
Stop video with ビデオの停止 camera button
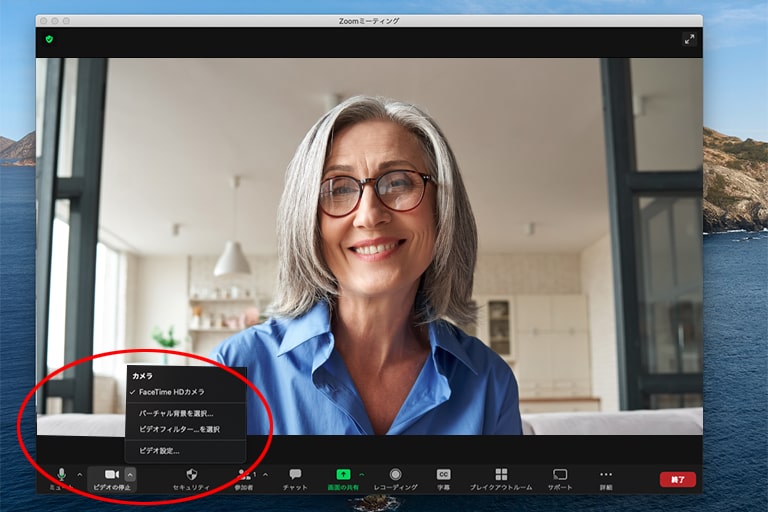pyautogui.click(x=112, y=479)
